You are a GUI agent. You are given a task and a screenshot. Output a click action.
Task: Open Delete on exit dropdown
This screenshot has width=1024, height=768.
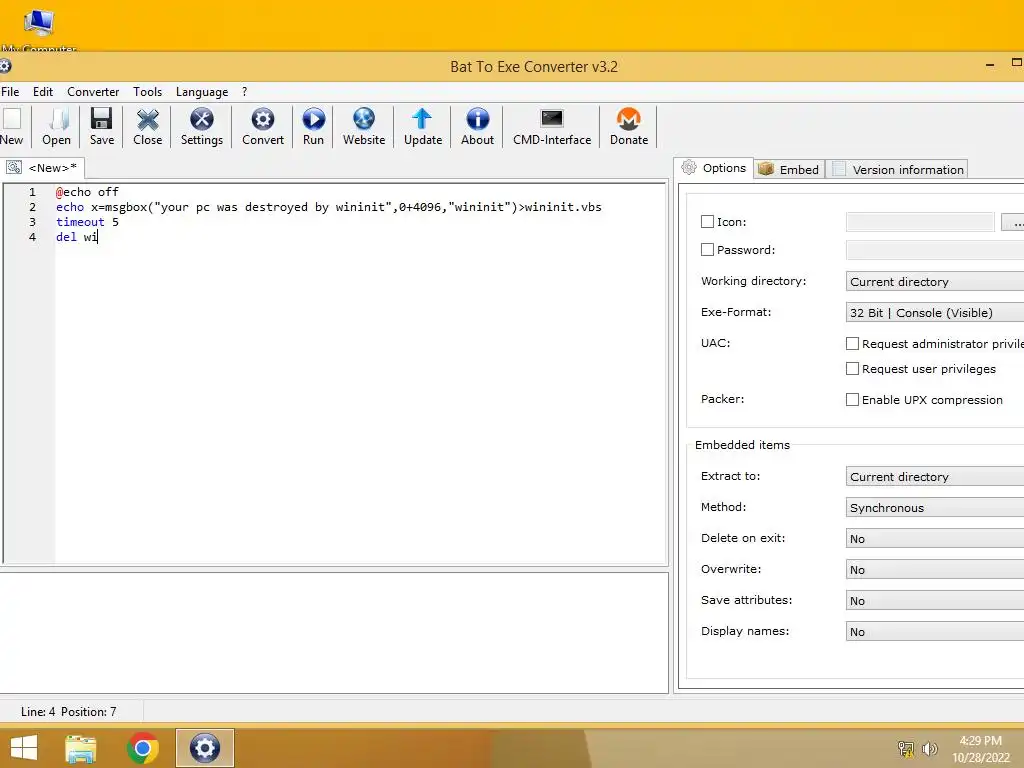point(935,539)
